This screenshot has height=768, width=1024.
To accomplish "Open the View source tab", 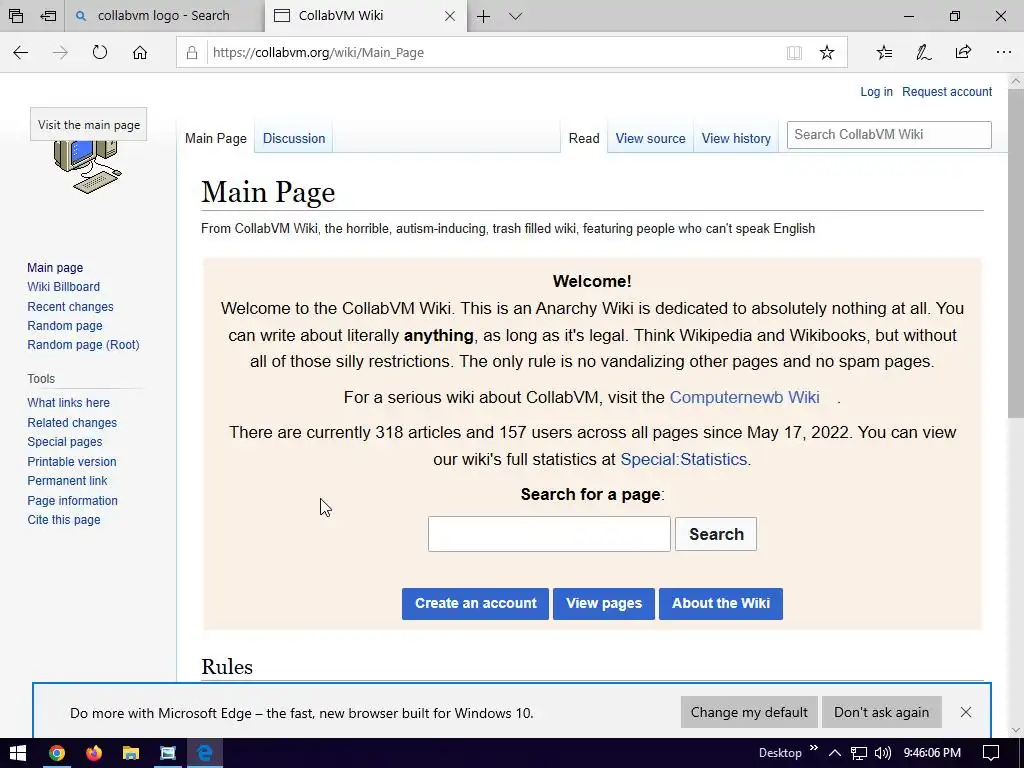I will point(650,138).
